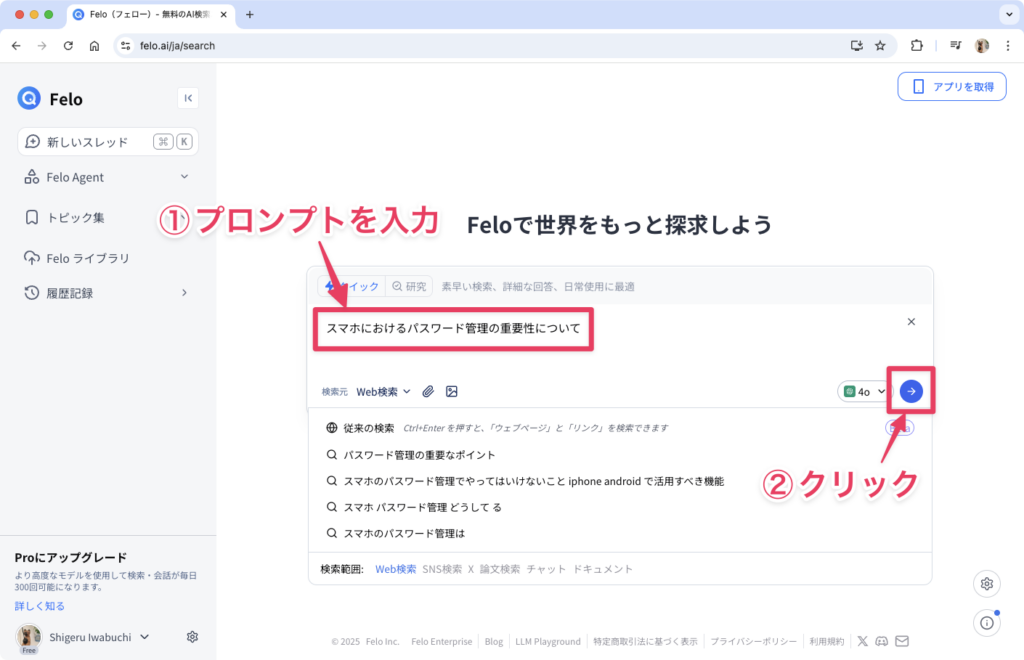
Task: Open Shigeru Iwabuchi account menu
Action: (99, 637)
